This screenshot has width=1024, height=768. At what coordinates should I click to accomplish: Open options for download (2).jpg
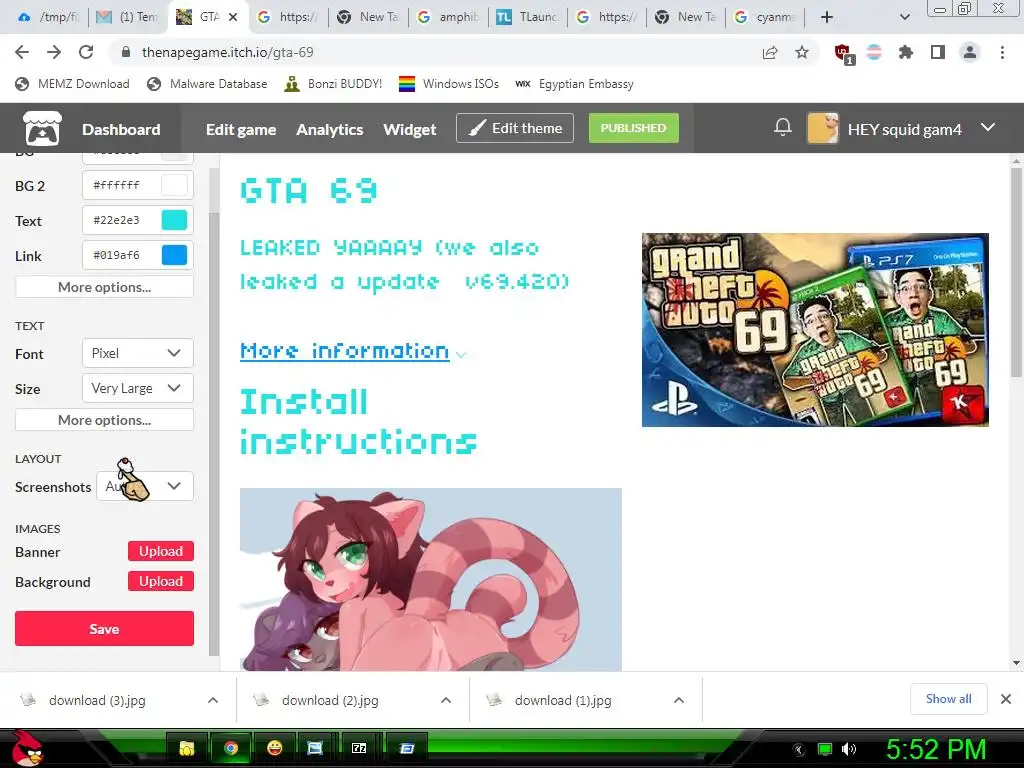click(446, 700)
